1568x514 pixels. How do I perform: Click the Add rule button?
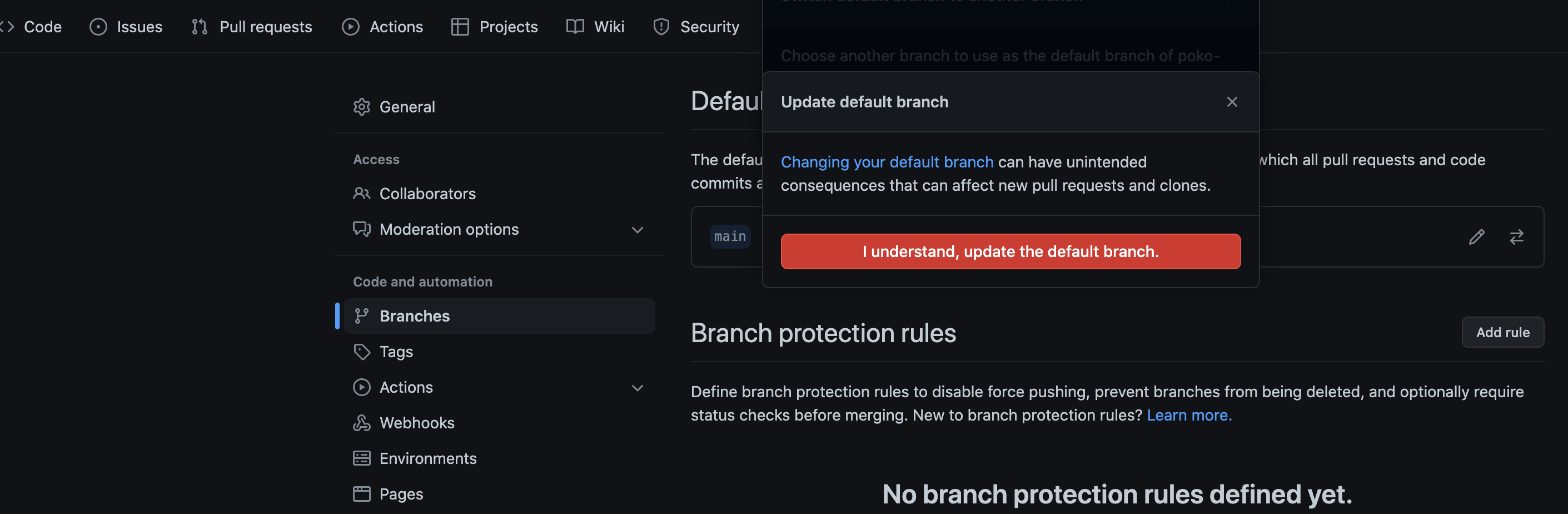pyautogui.click(x=1502, y=333)
